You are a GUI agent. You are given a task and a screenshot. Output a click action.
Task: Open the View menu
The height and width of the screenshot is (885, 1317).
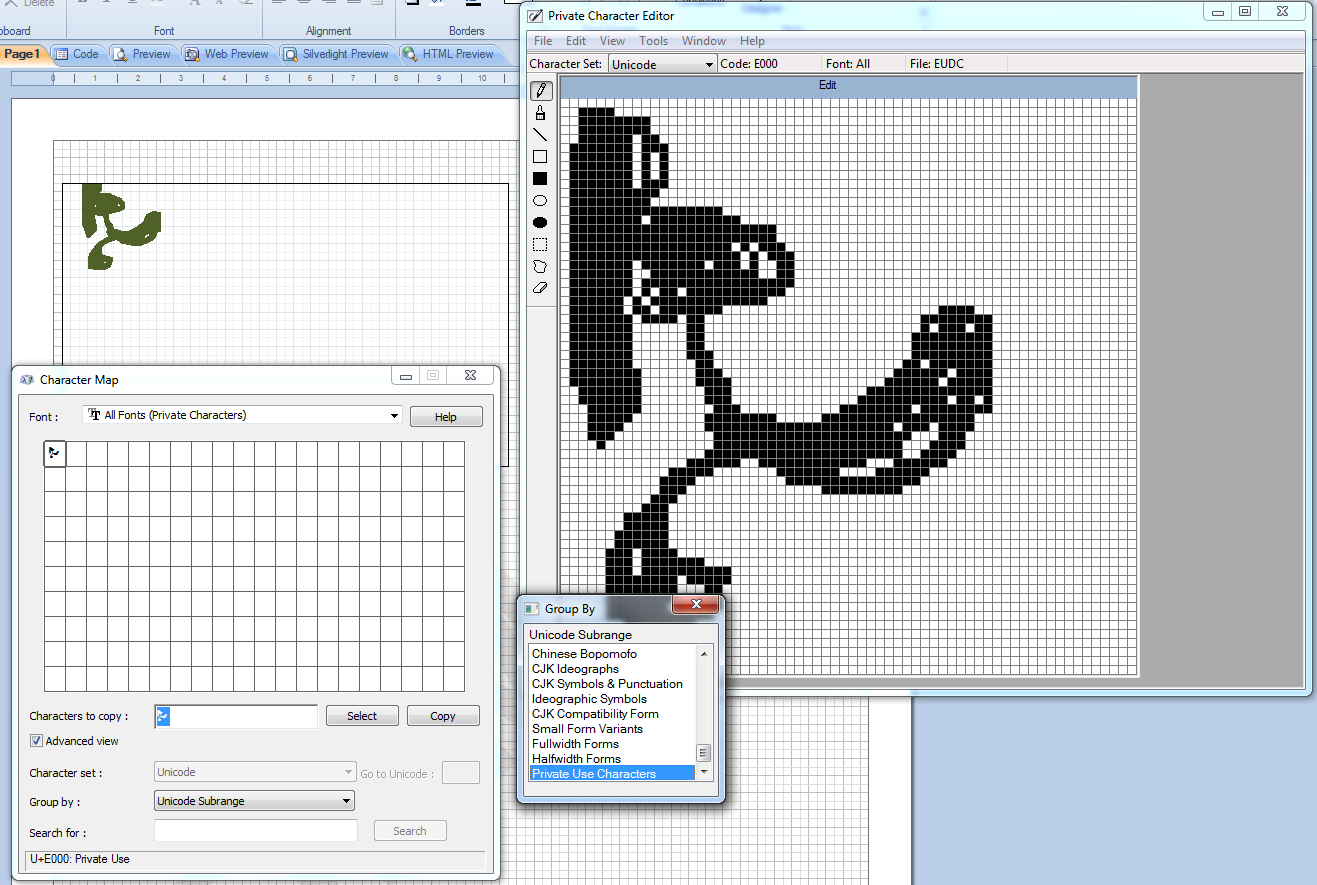[613, 41]
